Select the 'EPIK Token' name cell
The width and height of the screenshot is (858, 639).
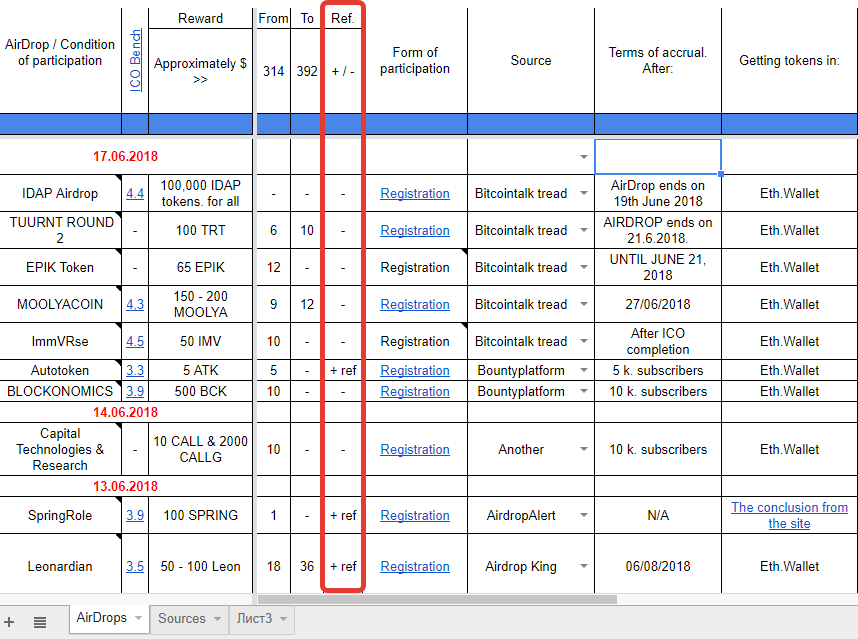60,267
